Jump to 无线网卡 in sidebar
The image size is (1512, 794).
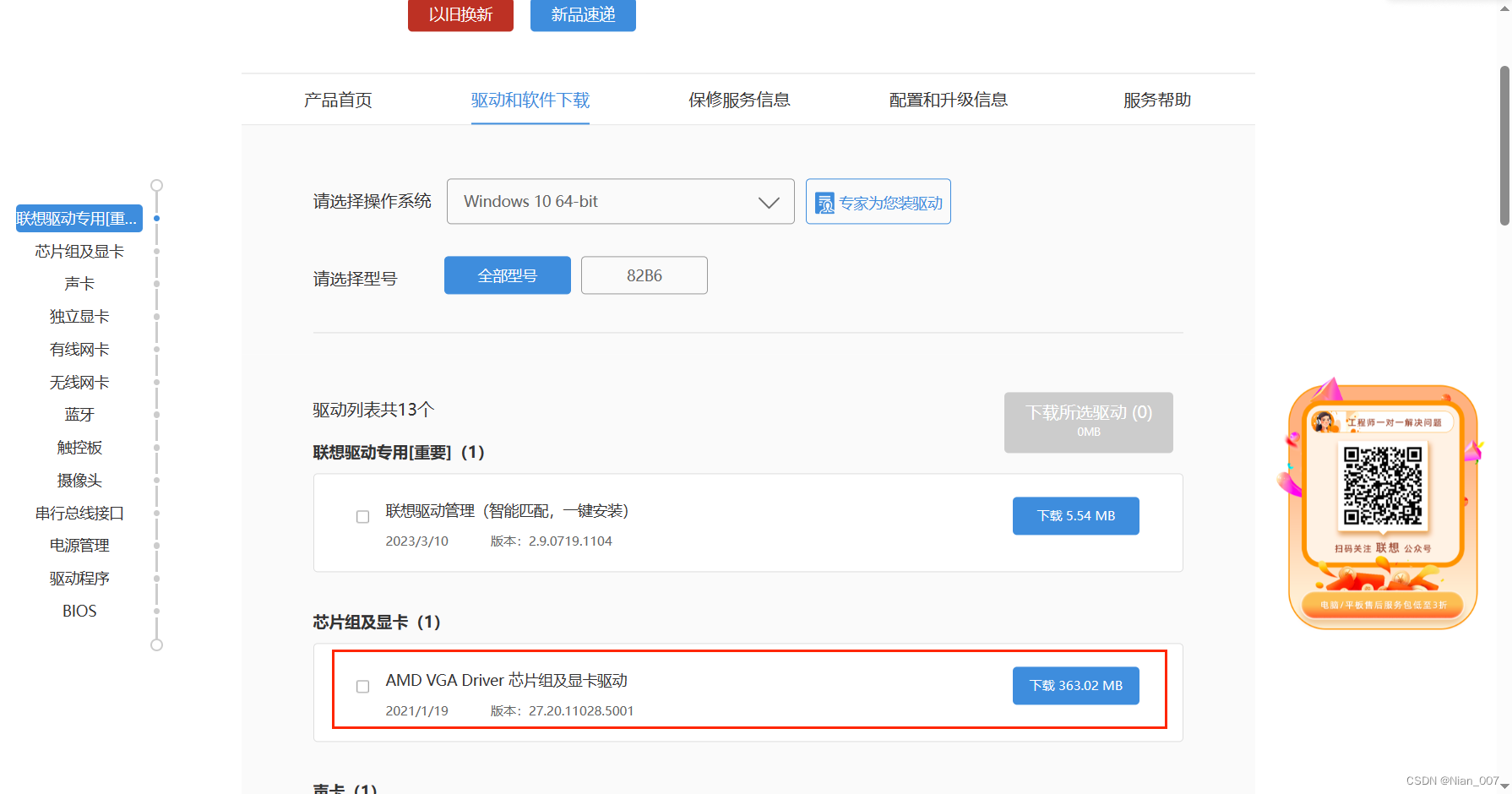click(x=79, y=383)
